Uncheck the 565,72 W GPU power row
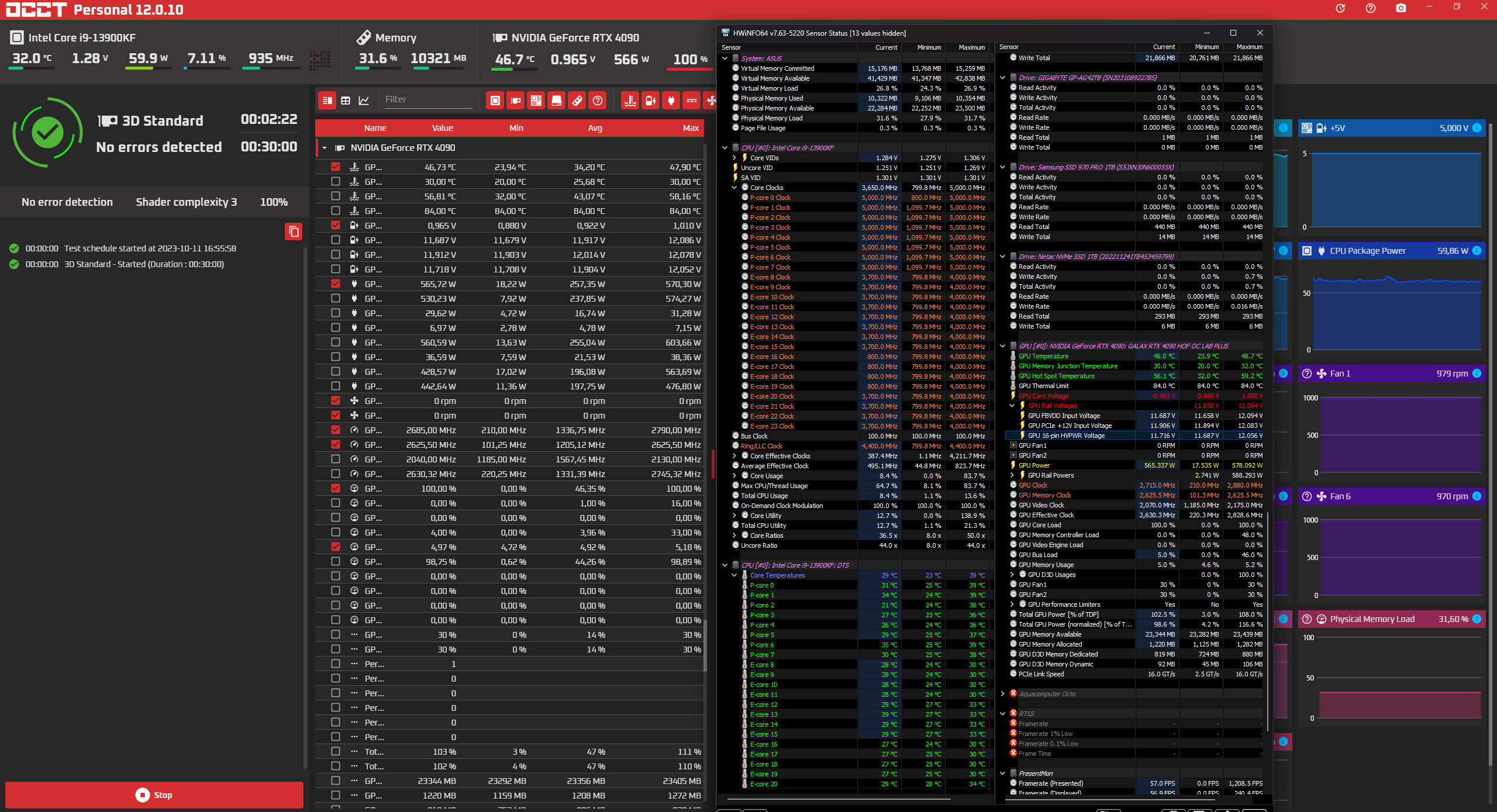Viewport: 1497px width, 812px height. [x=335, y=284]
